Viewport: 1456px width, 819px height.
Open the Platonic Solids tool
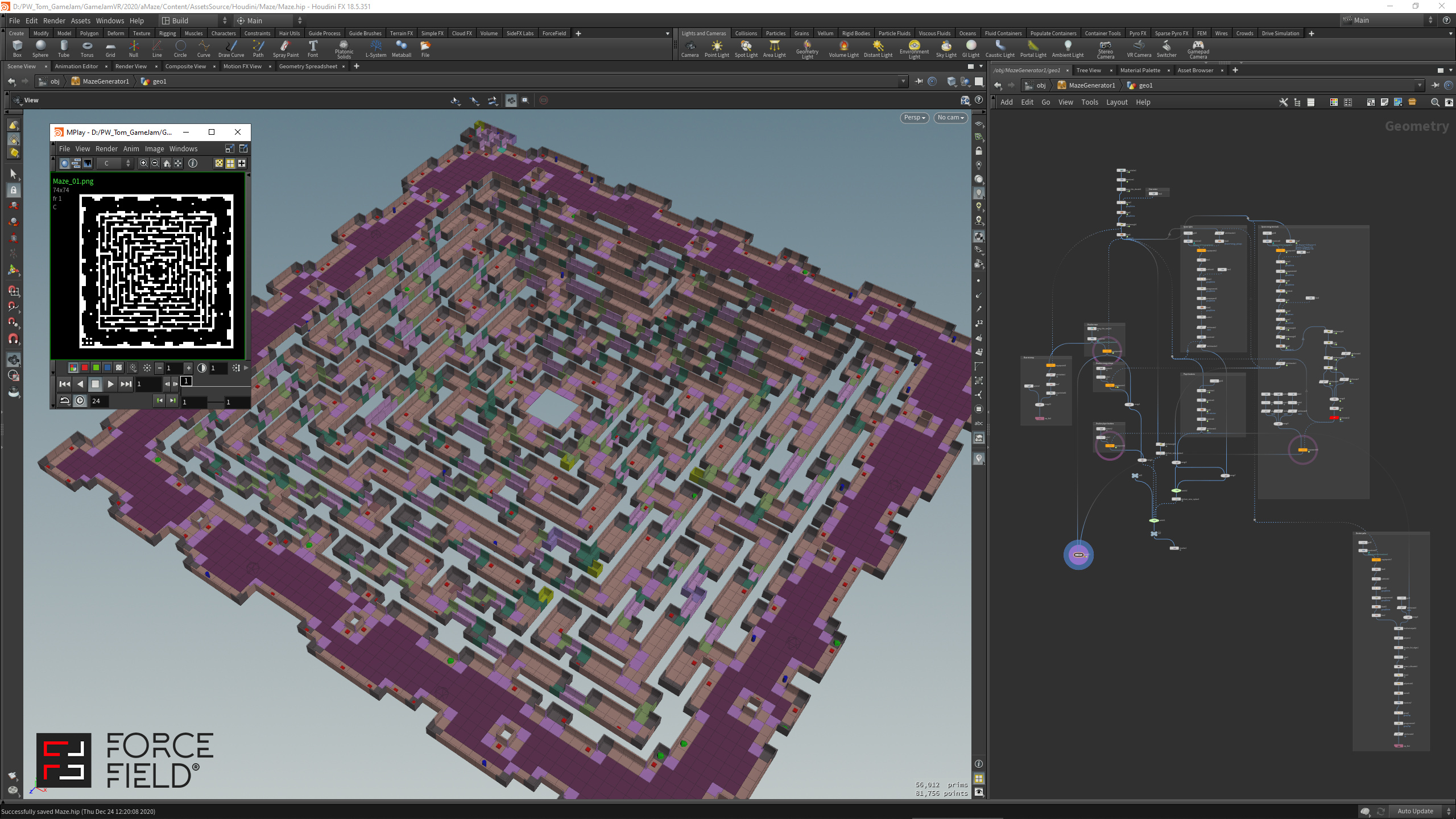point(344,48)
